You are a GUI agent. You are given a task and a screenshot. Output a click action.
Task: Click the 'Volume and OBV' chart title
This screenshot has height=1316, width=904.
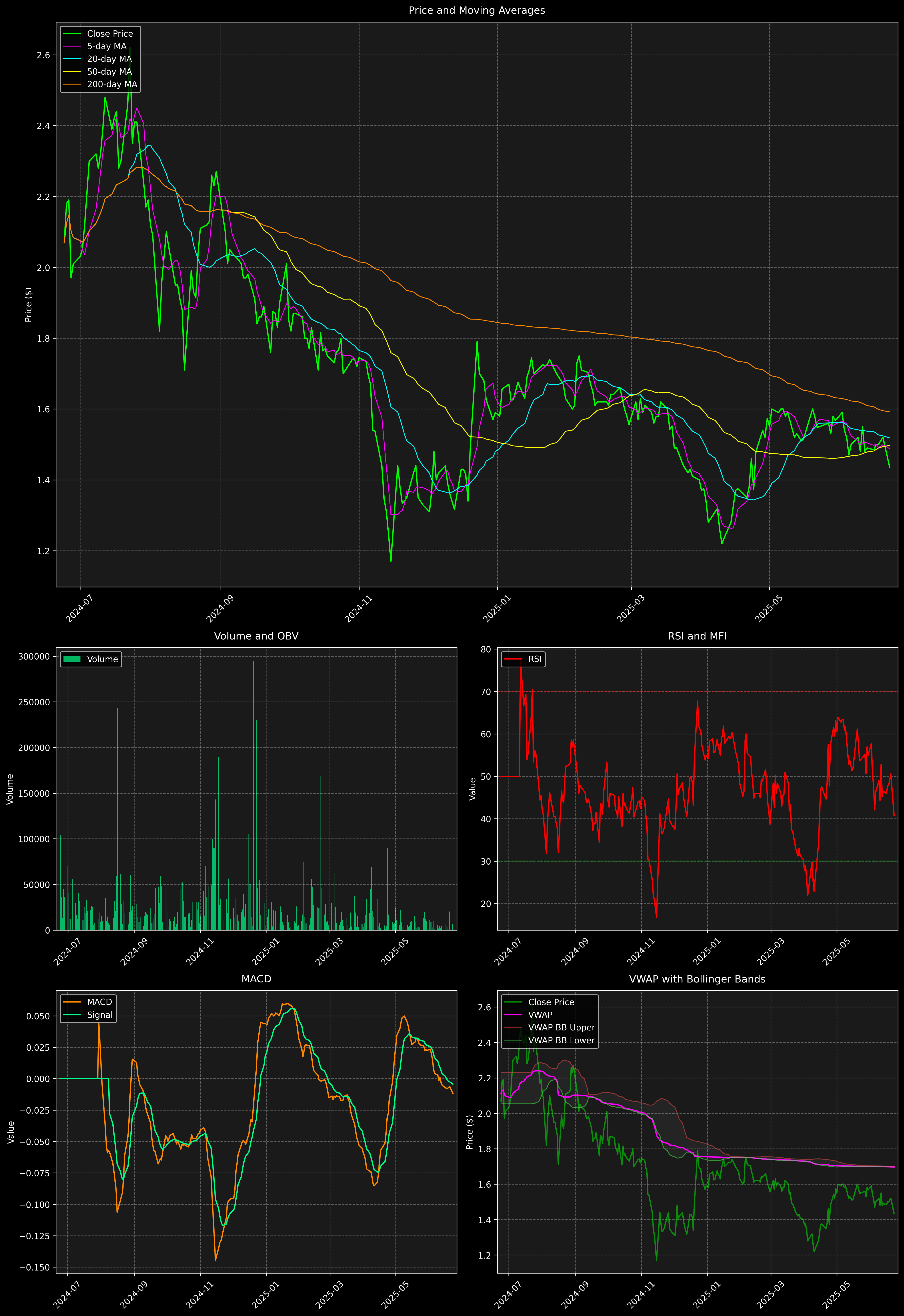(x=256, y=636)
